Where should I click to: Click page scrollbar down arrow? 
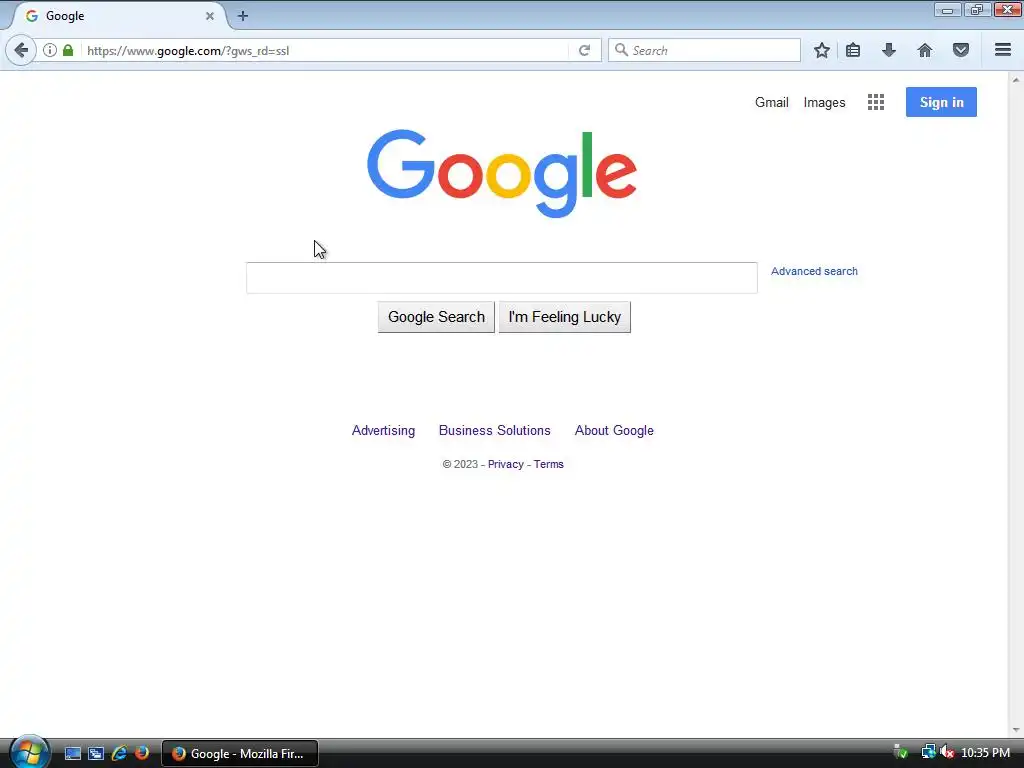pyautogui.click(x=1016, y=730)
